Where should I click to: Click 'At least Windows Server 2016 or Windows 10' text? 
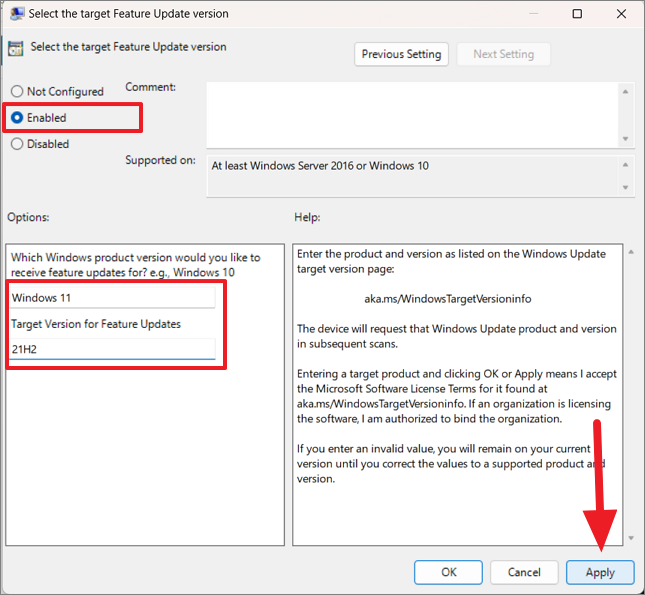coord(320,166)
